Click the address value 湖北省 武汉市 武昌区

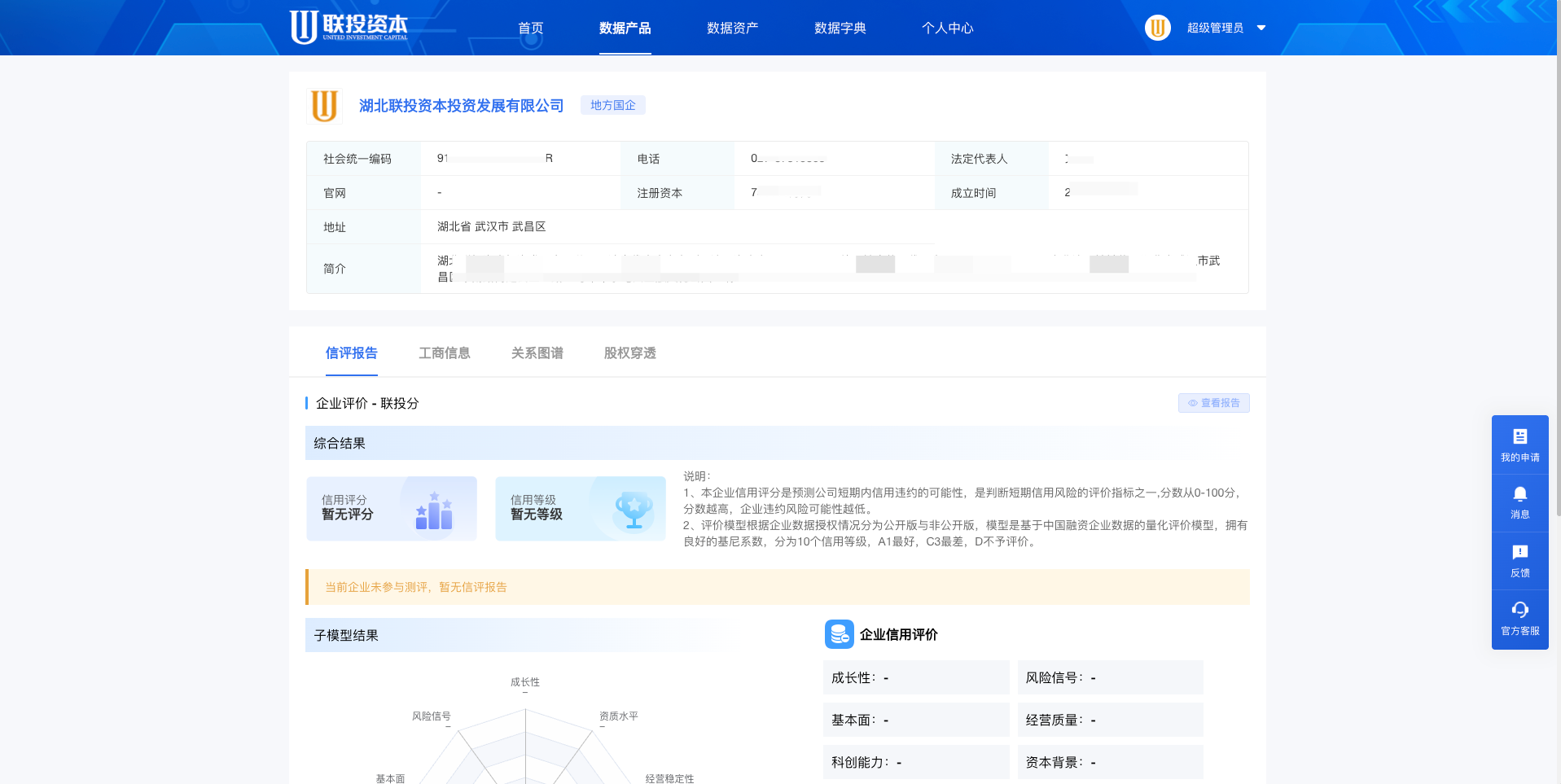pyautogui.click(x=491, y=226)
